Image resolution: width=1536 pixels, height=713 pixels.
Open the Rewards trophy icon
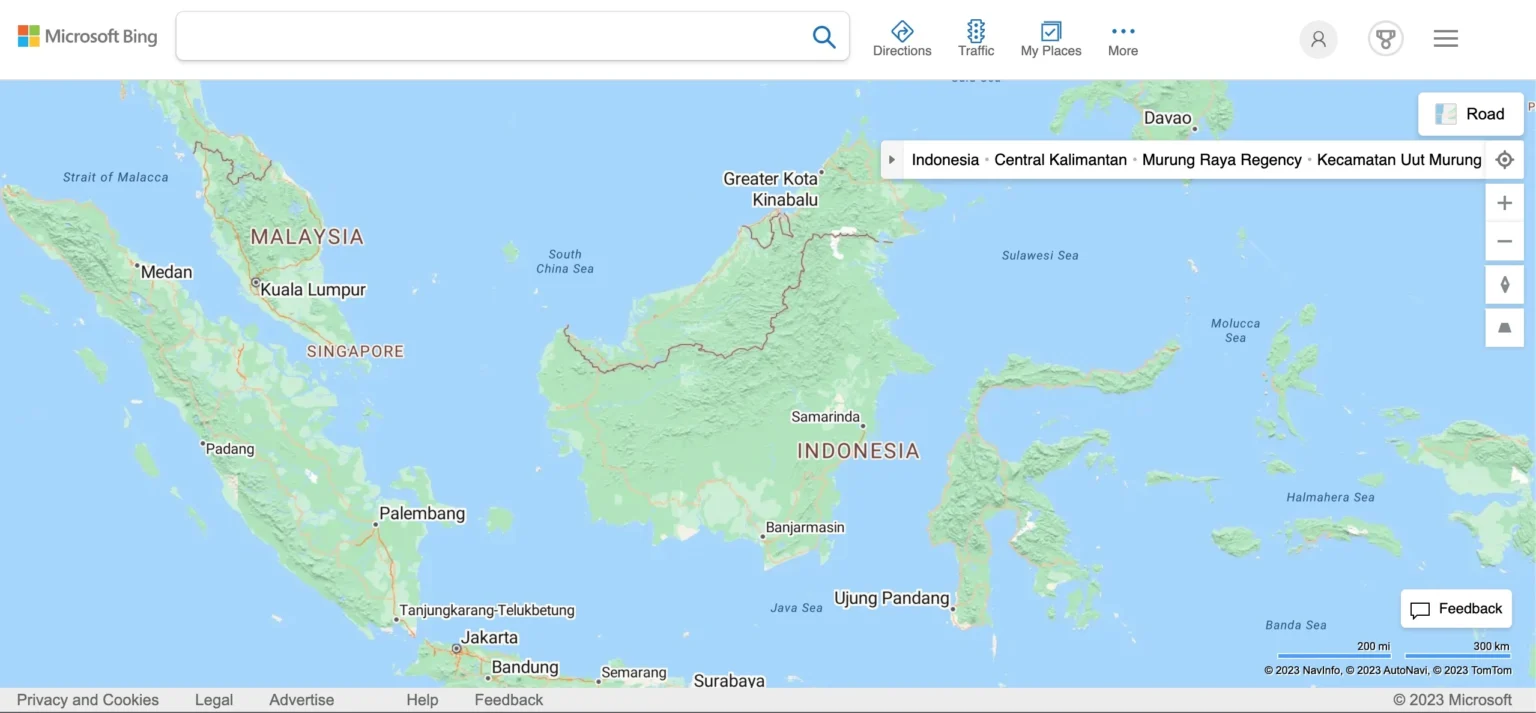click(x=1385, y=39)
